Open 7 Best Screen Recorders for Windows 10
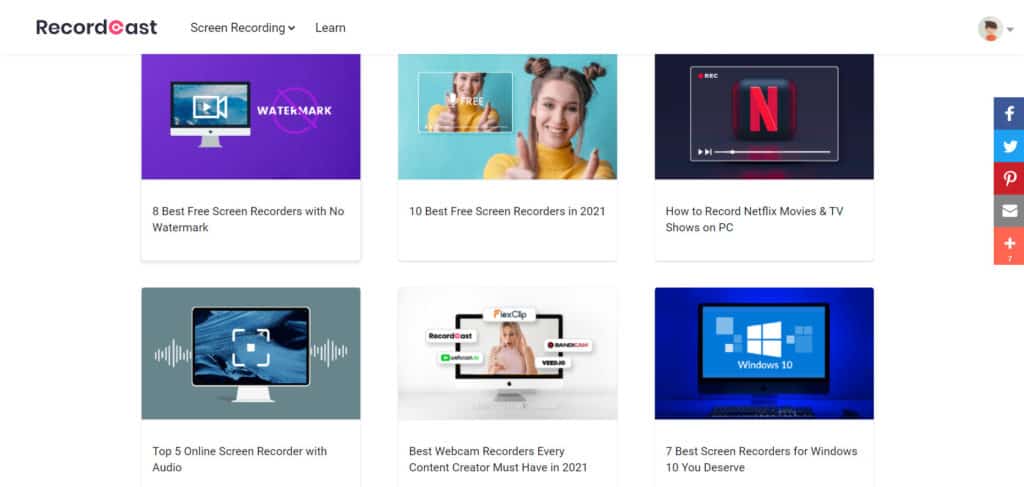Screen dimensions: 1024x487 761,459
